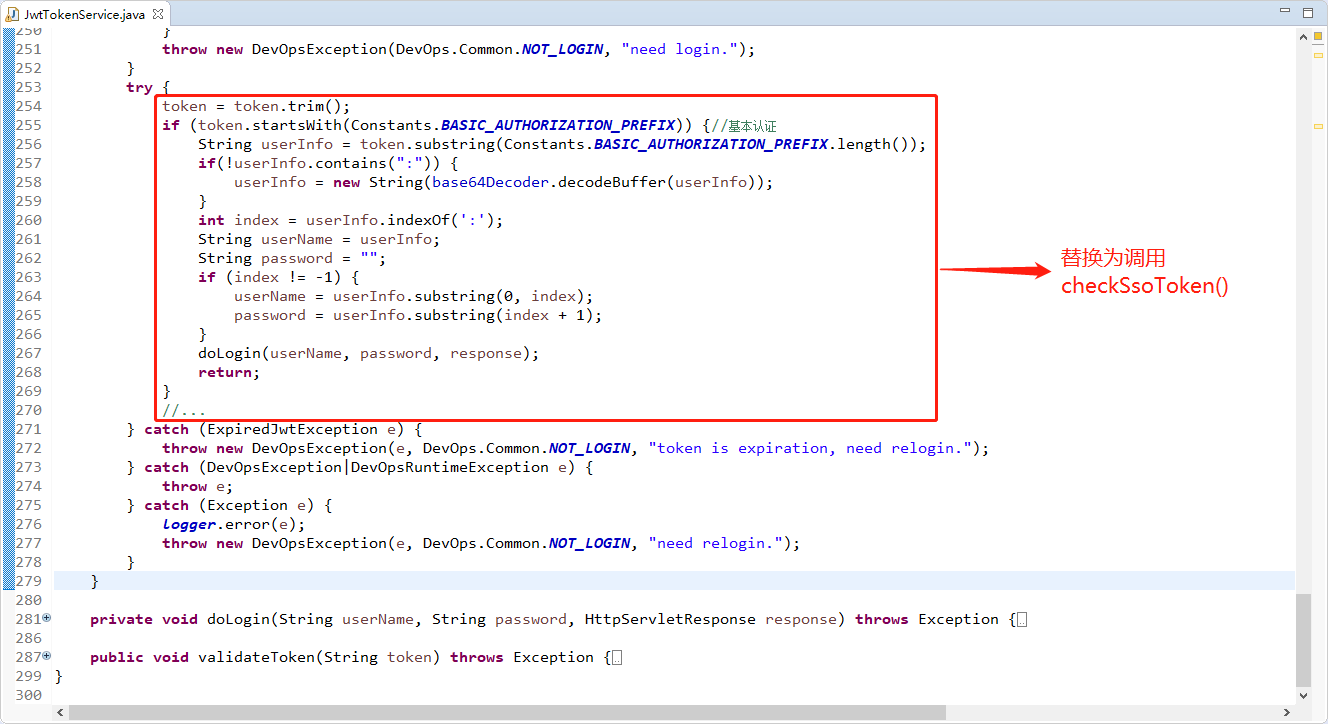Screen dimensions: 1328x724
Task: Click 'userInfo.substring(index + 1)' on line 265
Action: click(463, 315)
